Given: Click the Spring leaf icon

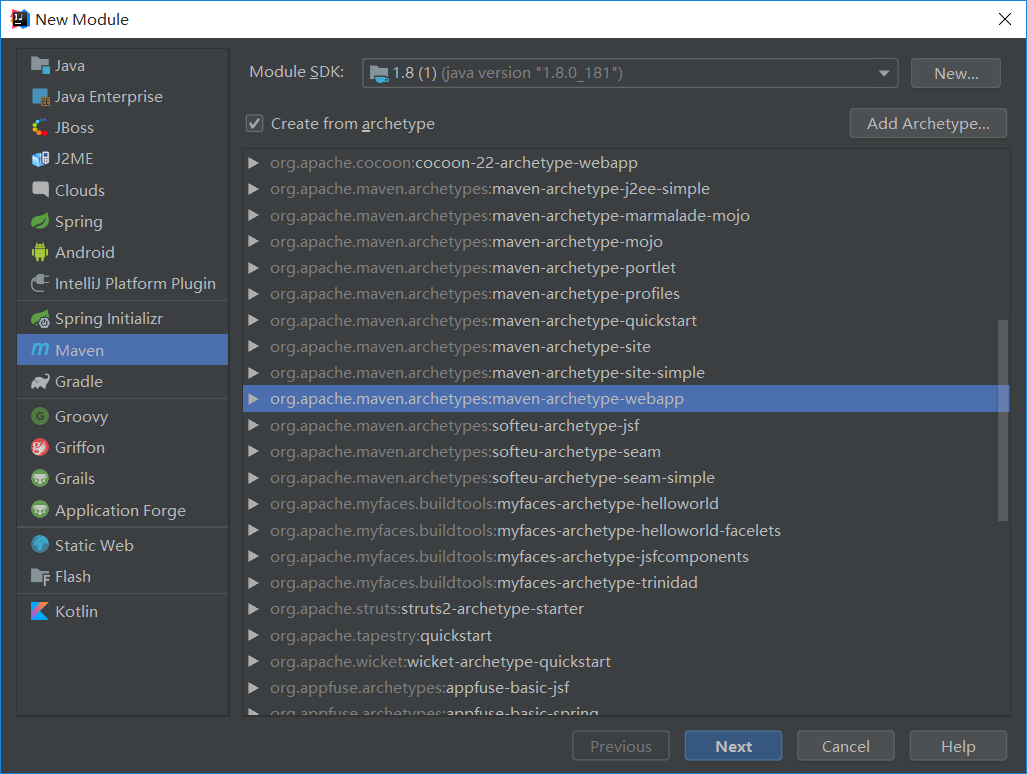Looking at the screenshot, I should (40, 221).
